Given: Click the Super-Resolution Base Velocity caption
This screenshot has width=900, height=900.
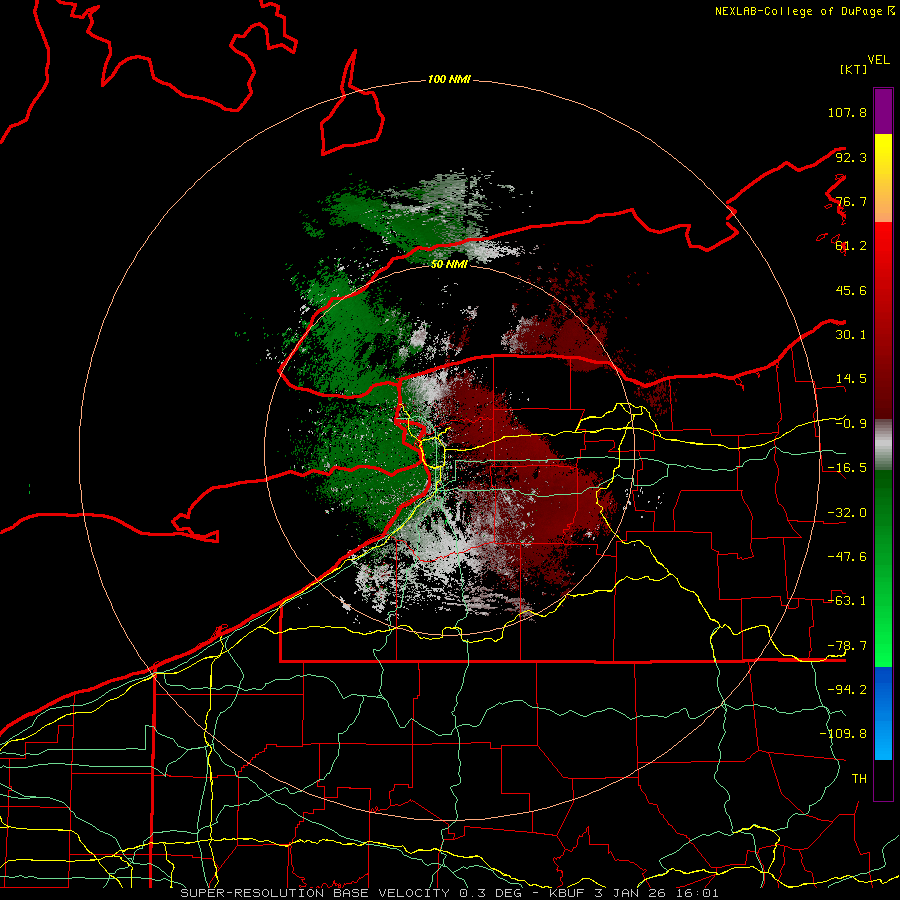Looking at the screenshot, I should [x=449, y=893].
